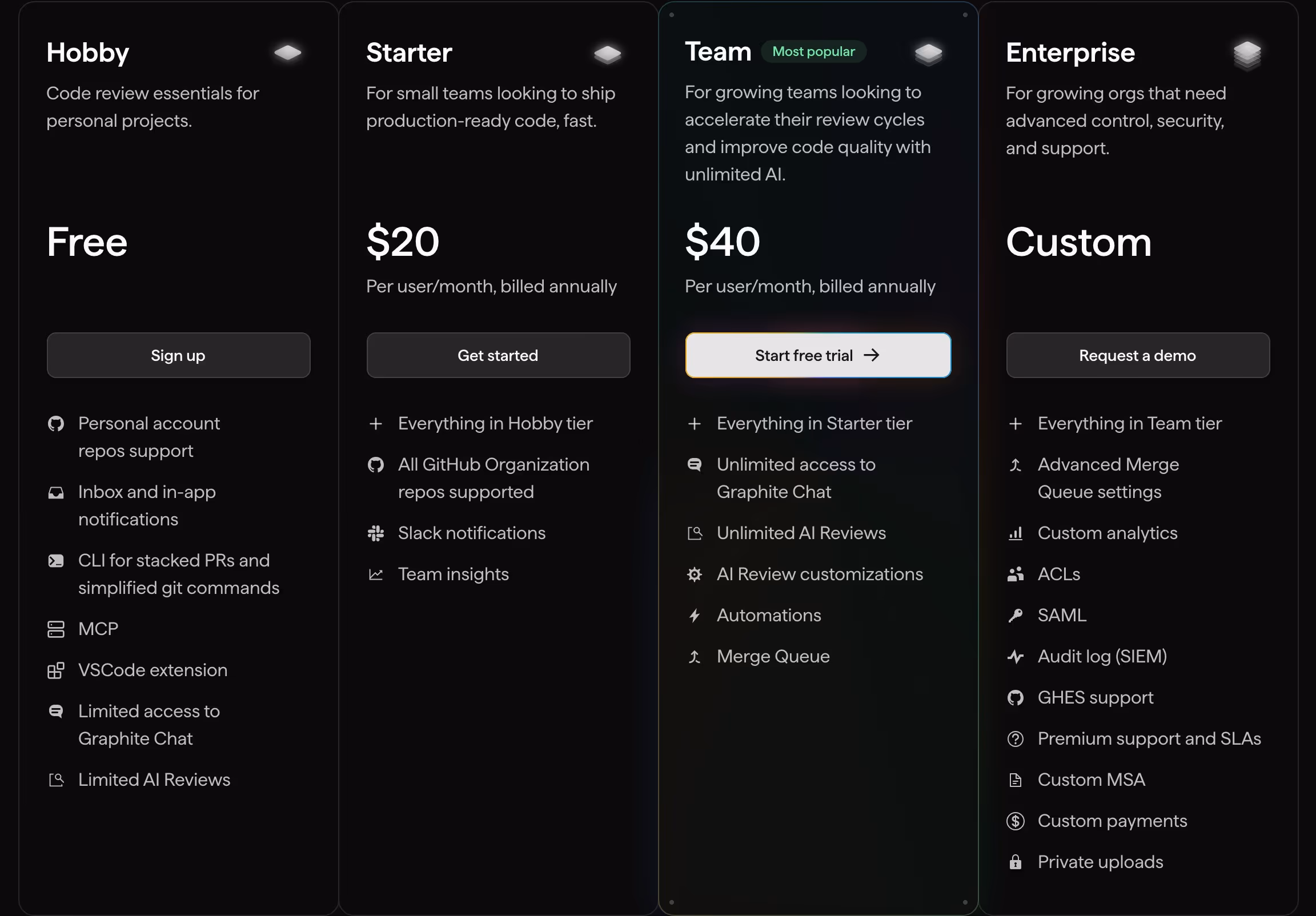Click lightning bolt icon beside Automations

click(x=694, y=616)
